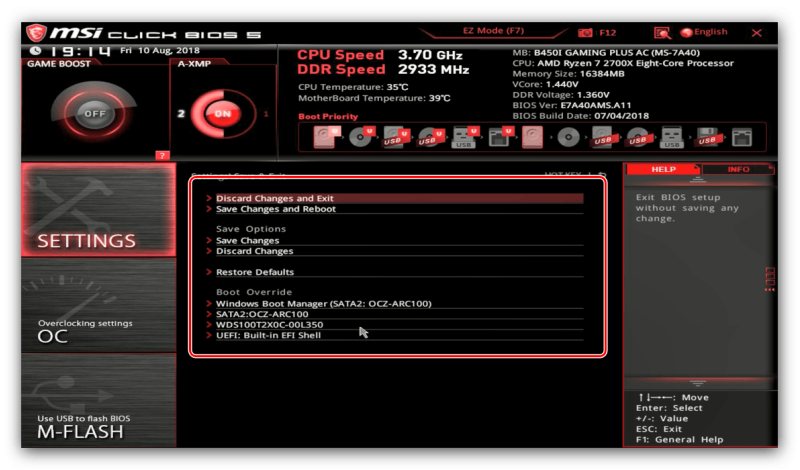The width and height of the screenshot is (800, 470).
Task: Select the legacy CD/DVD boot icon
Action: point(568,137)
